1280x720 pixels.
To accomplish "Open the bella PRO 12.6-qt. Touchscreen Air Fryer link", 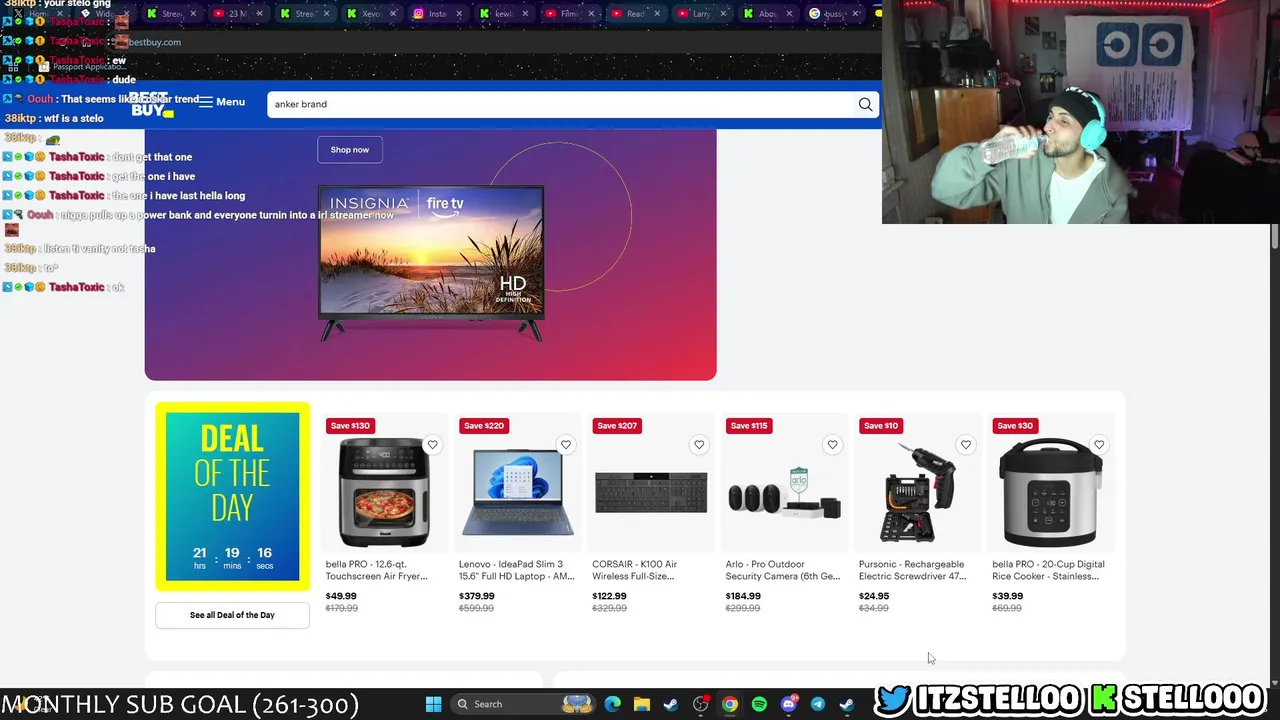I will point(376,570).
